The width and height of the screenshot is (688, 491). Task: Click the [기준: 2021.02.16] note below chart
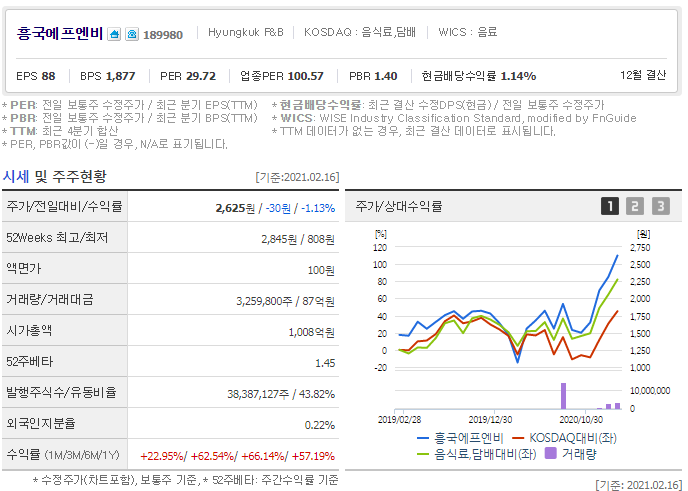(x=639, y=485)
